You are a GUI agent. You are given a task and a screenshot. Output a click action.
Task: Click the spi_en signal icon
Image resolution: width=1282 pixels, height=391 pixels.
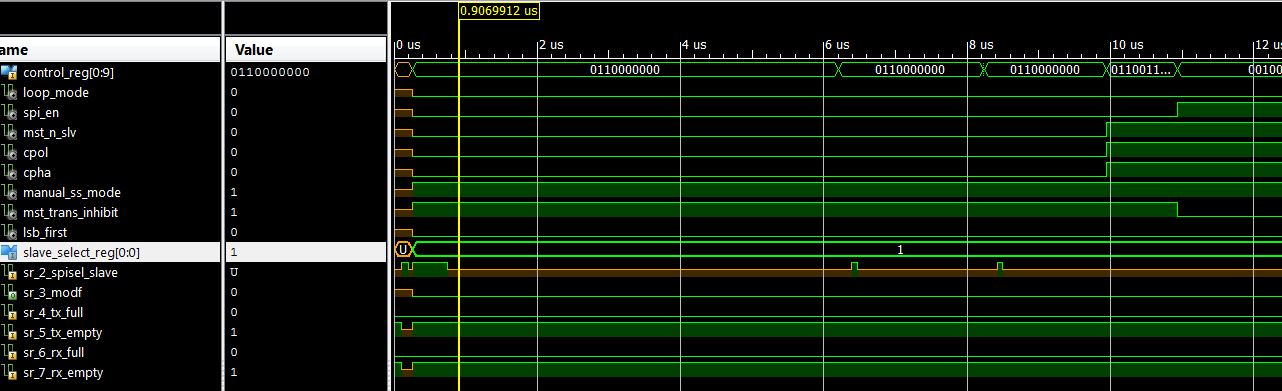coord(9,112)
